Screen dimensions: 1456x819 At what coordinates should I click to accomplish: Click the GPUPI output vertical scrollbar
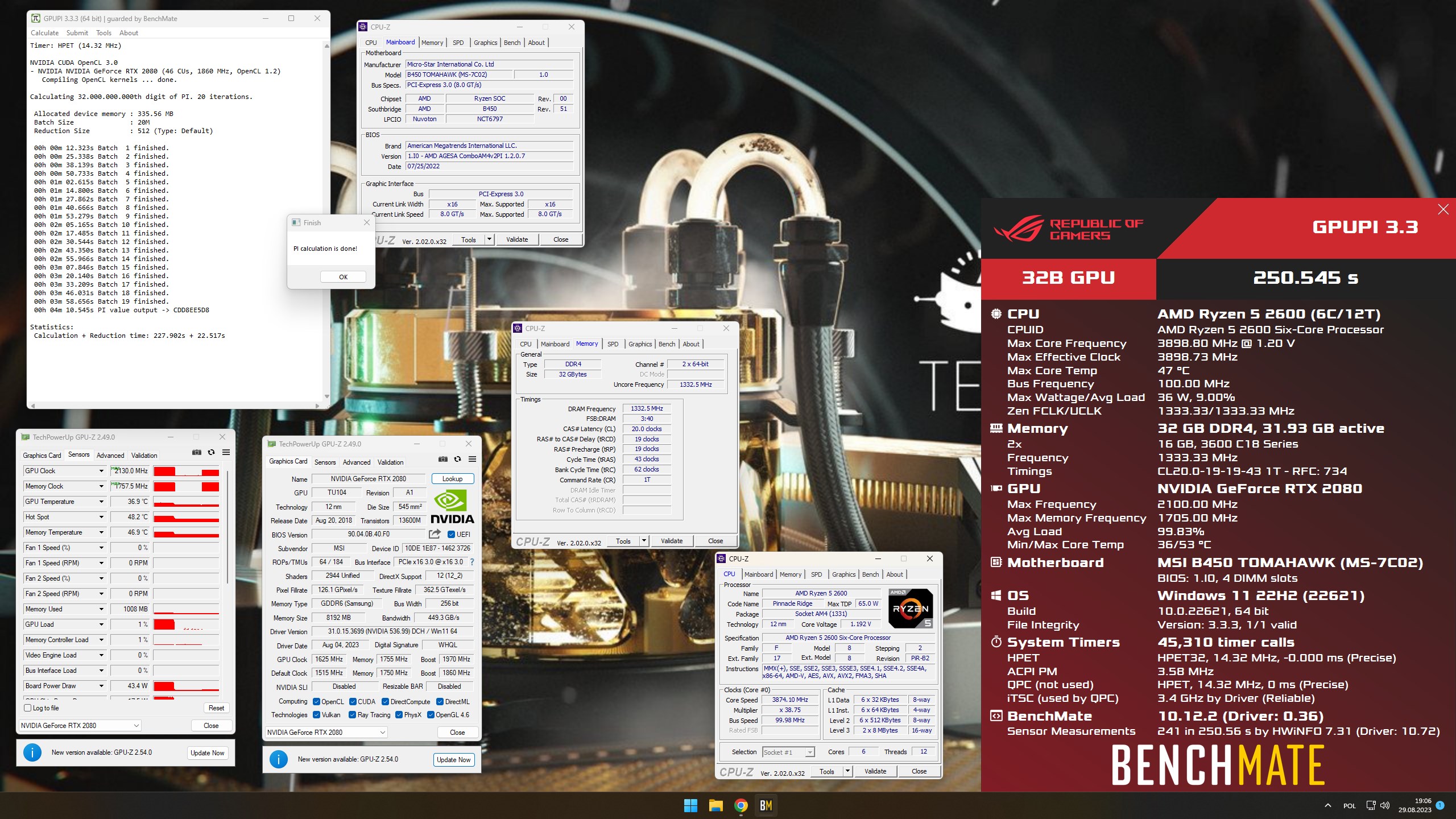[x=326, y=221]
